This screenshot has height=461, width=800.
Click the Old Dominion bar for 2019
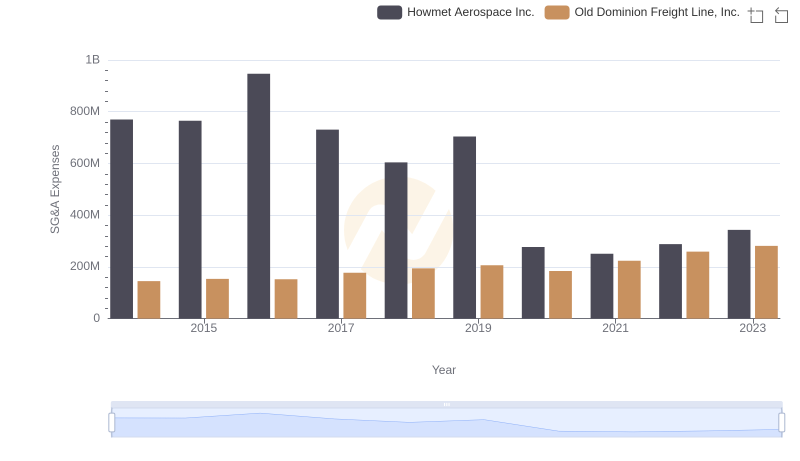pyautogui.click(x=492, y=292)
